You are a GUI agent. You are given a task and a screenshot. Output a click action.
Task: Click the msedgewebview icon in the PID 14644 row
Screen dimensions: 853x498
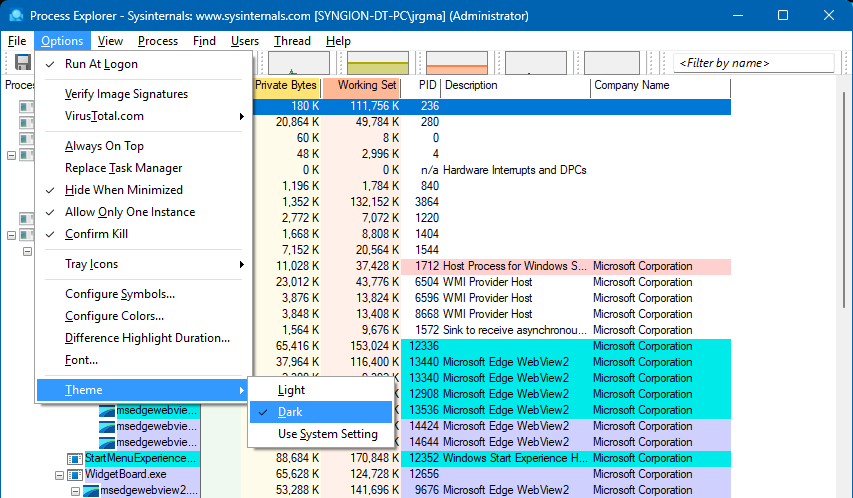tap(107, 442)
